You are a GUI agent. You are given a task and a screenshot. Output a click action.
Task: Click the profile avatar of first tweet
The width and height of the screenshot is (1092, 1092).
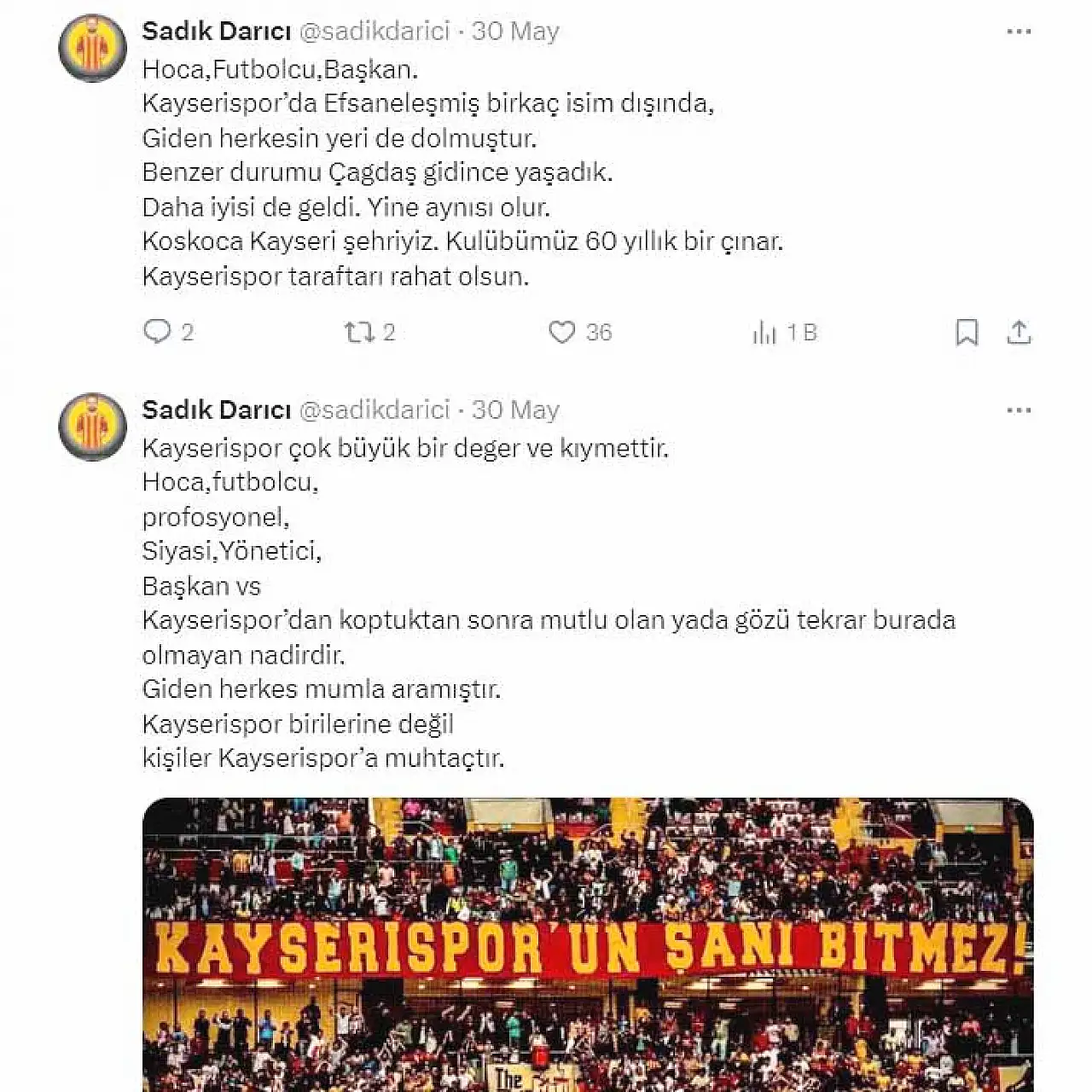coord(92,48)
